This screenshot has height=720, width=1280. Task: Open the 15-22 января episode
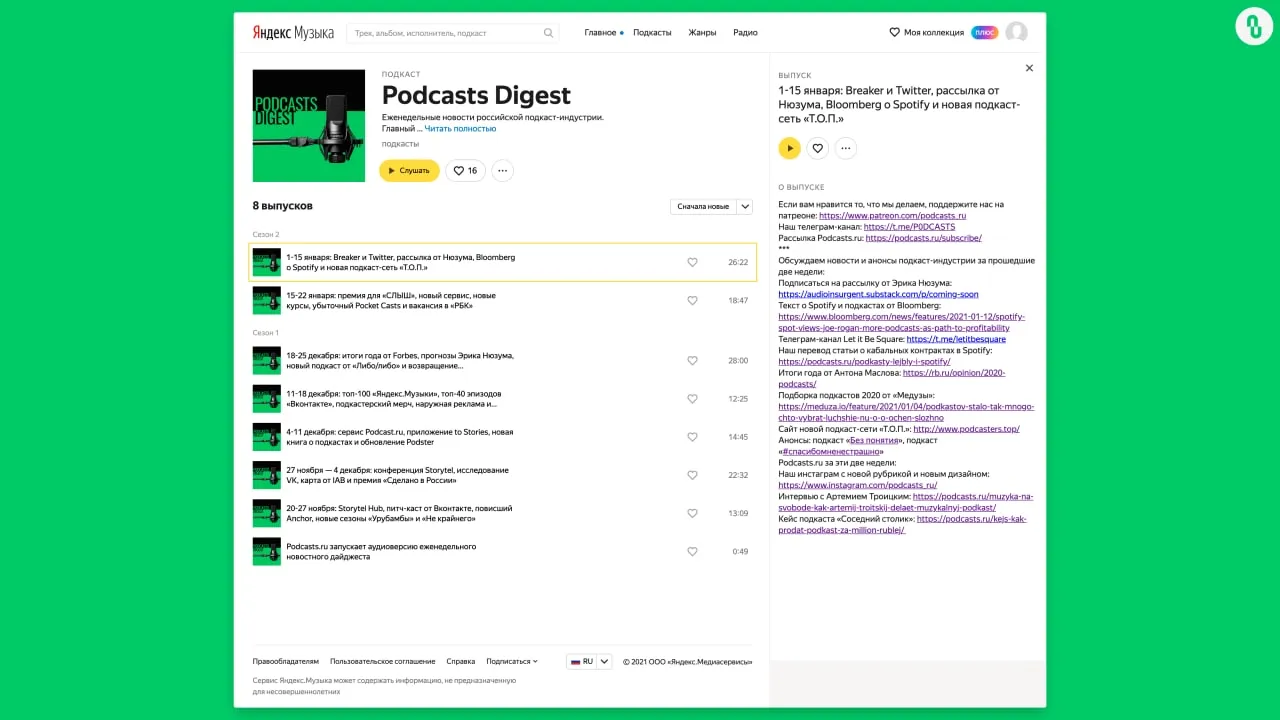click(503, 300)
